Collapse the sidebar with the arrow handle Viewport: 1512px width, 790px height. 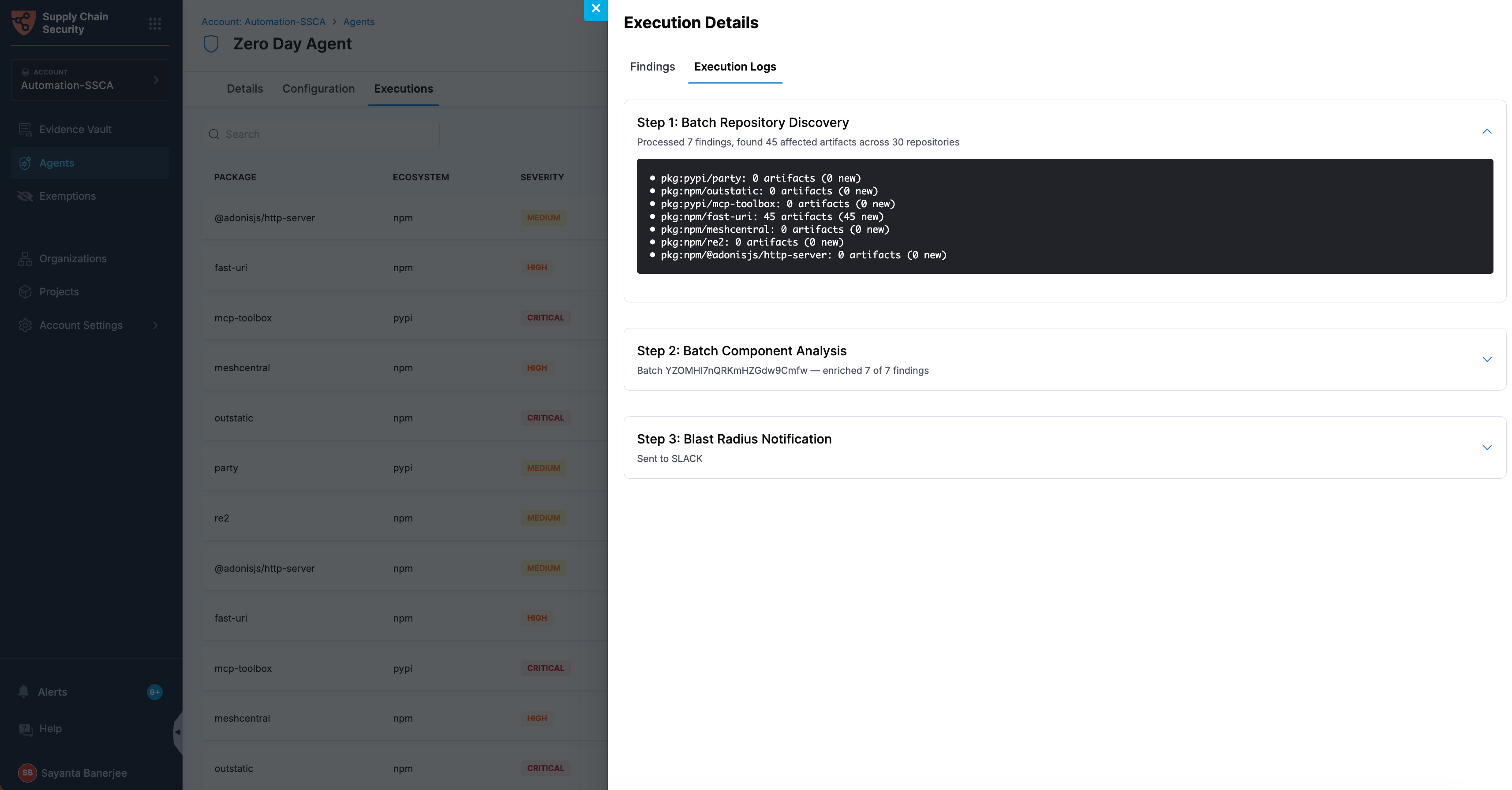[178, 732]
